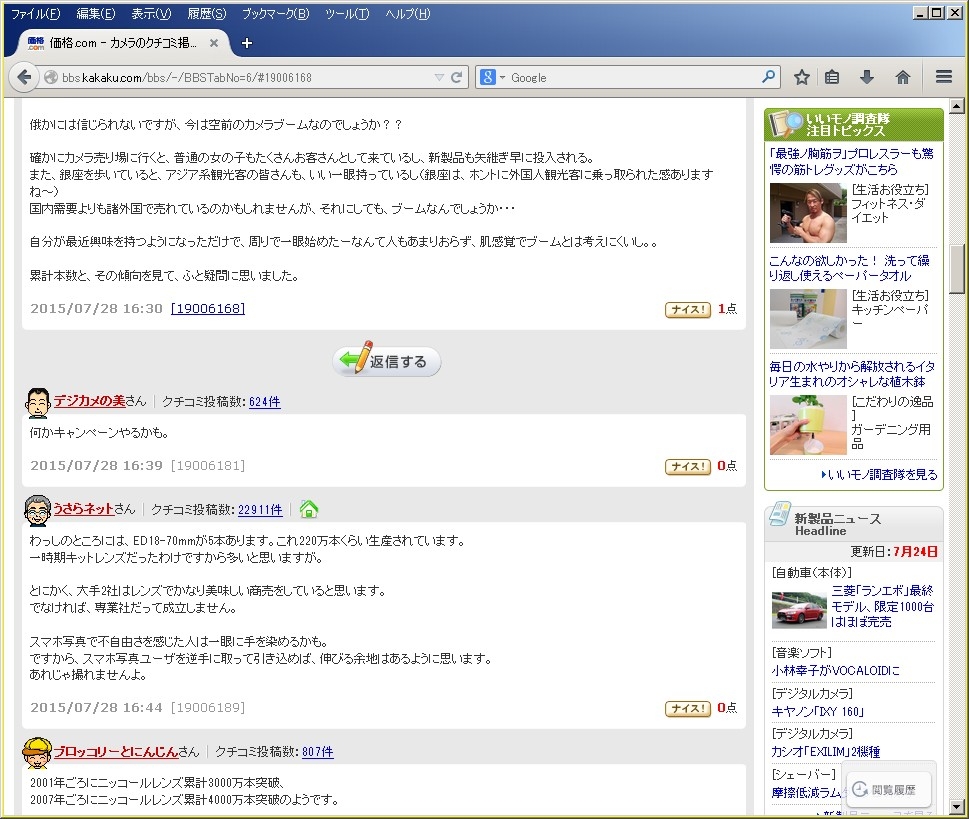Open the ヘルプ(H) menu
Viewport: 969px width, 819px height.
408,14
